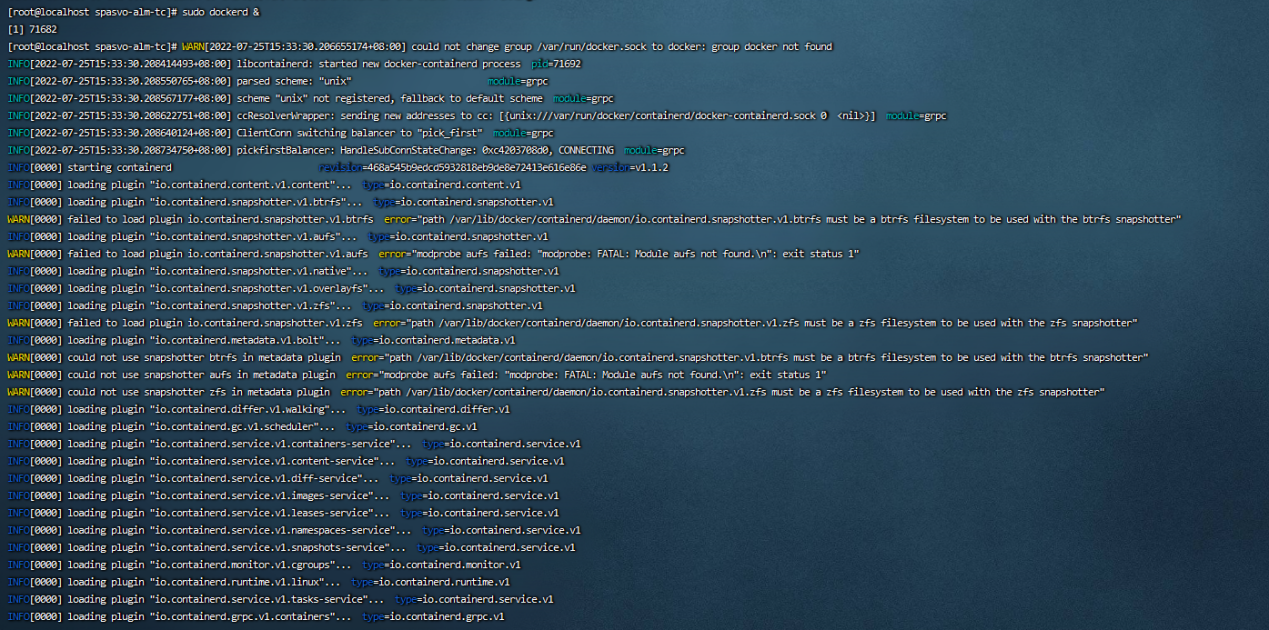Click loading plugin "io.containerd.snapshotter.v1.aufs" text

(212, 237)
